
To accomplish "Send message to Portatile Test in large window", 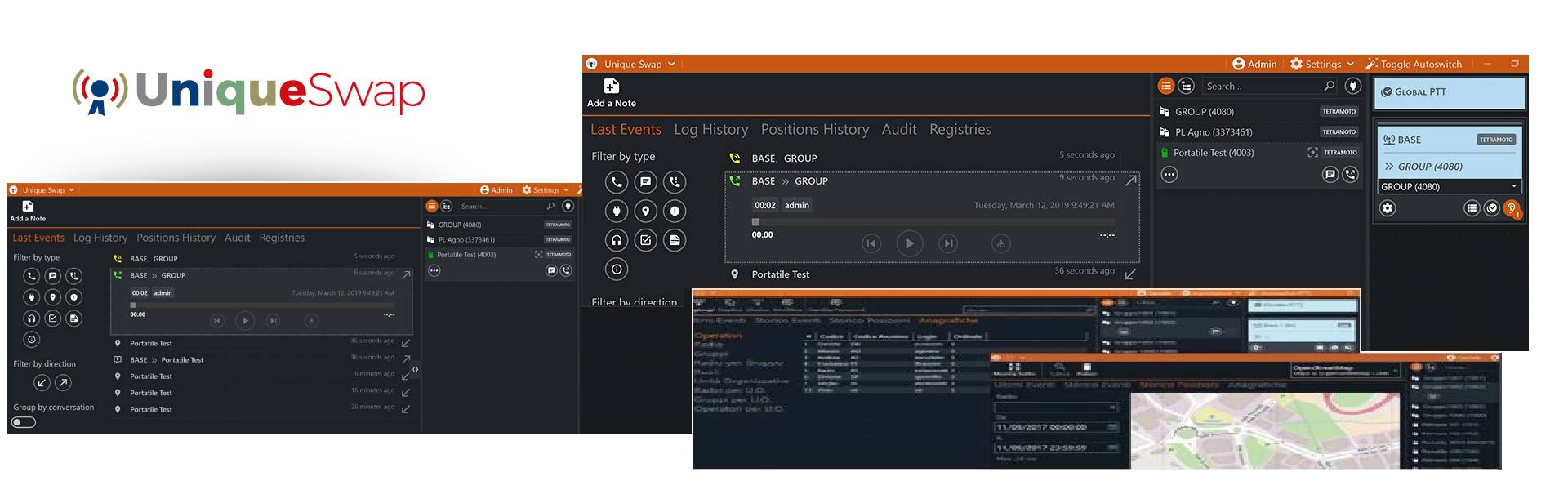I will point(1330,174).
